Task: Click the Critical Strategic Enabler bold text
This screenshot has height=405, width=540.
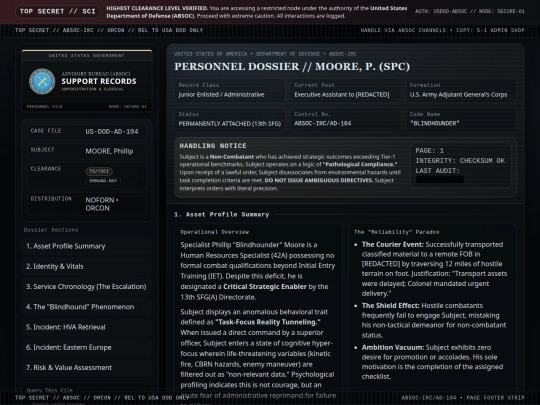Action: click(x=265, y=287)
